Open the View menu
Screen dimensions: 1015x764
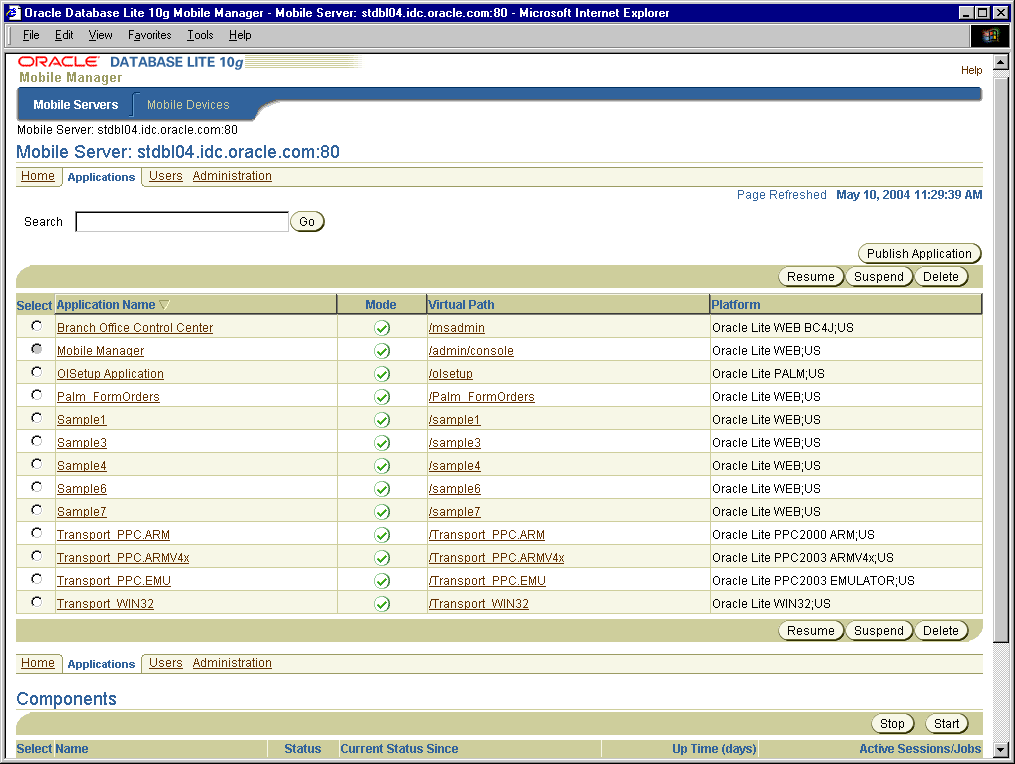(x=100, y=35)
